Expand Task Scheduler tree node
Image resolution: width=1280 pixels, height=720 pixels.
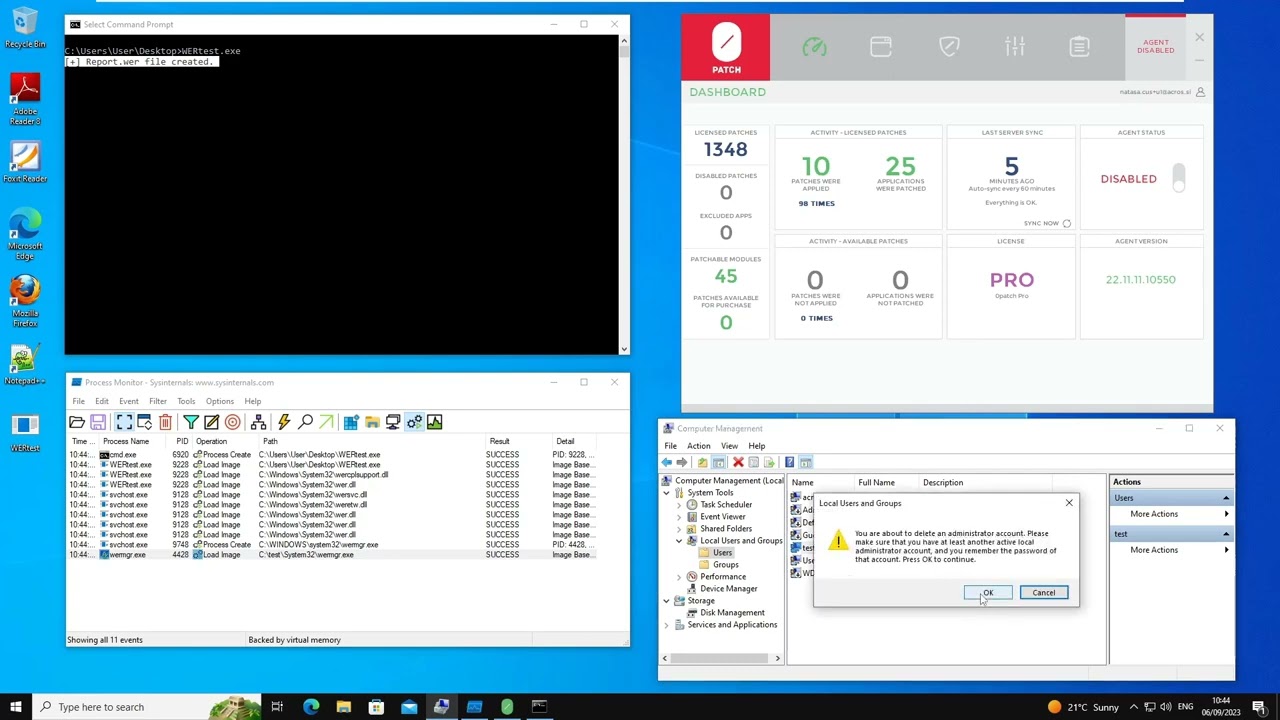(679, 505)
